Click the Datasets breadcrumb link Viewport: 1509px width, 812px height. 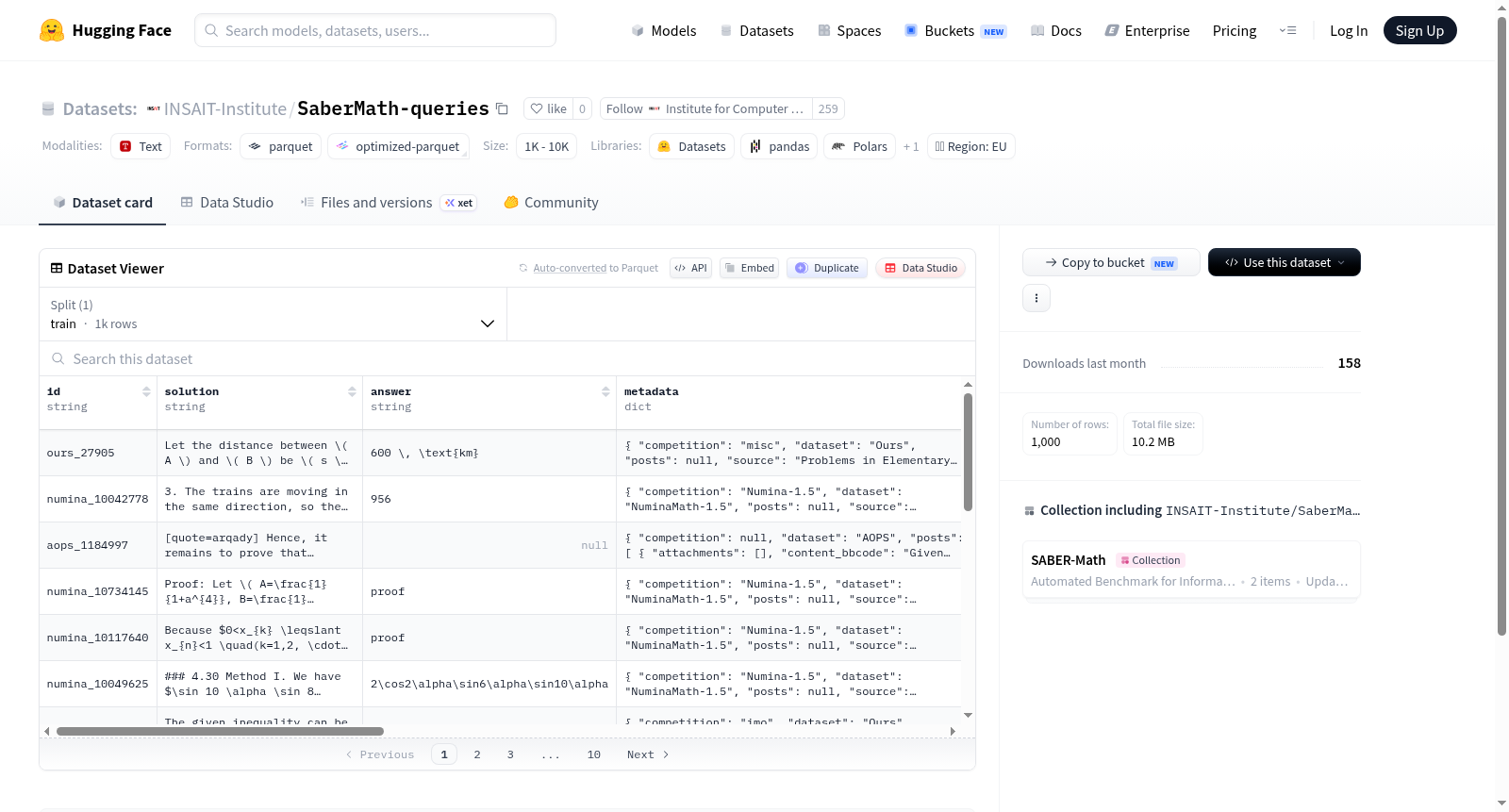[x=99, y=108]
